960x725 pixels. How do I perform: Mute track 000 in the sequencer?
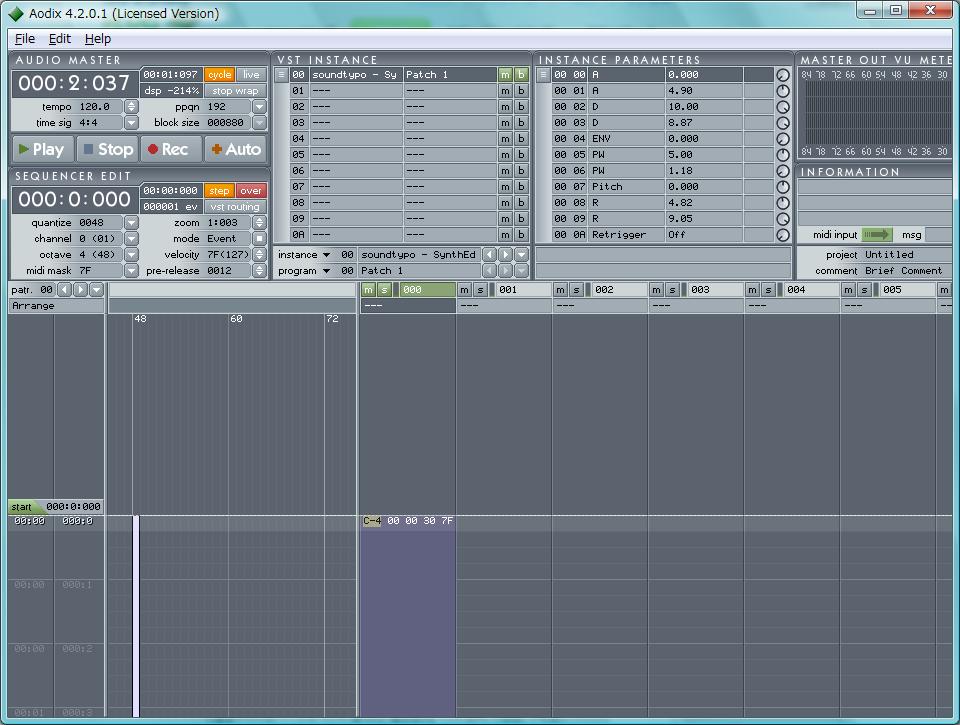pos(368,290)
